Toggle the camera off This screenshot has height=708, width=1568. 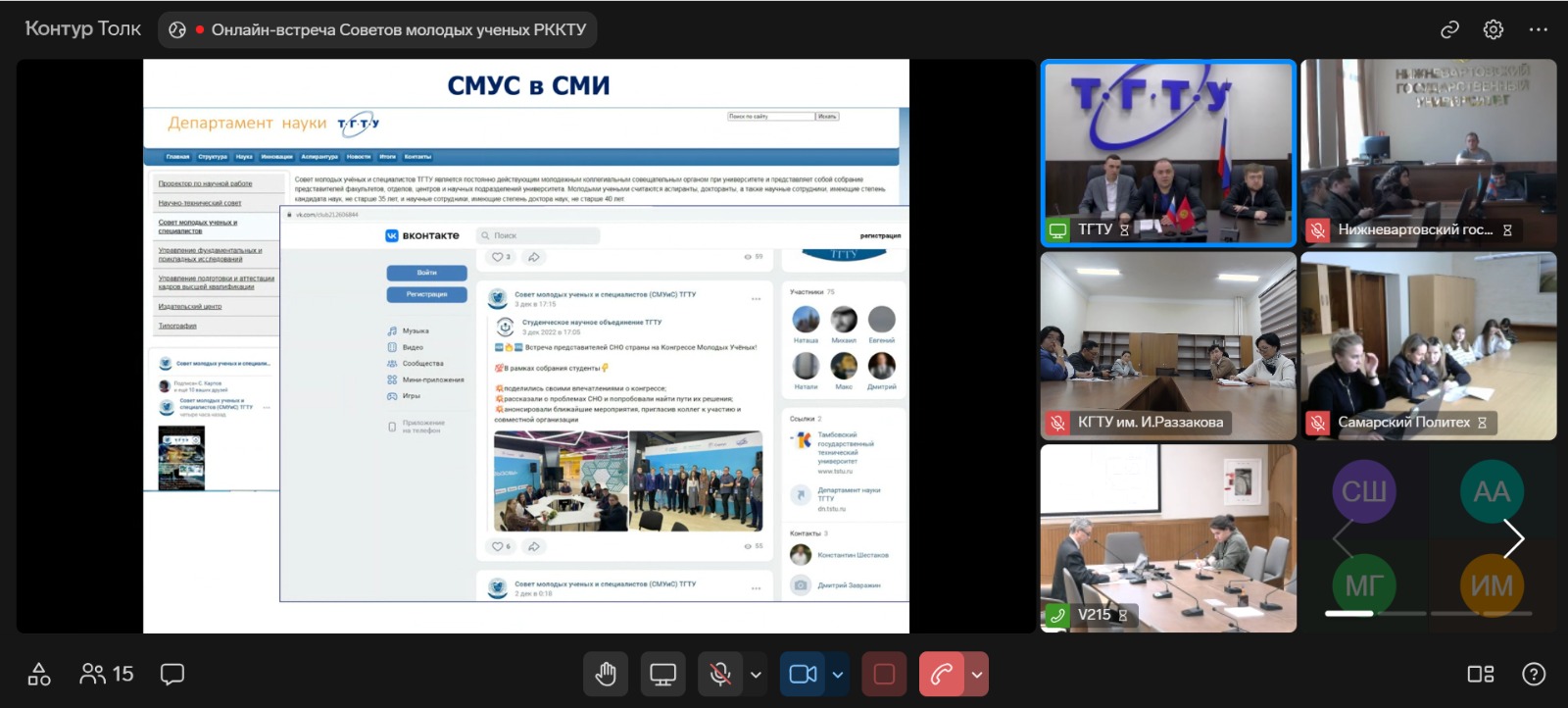(803, 675)
